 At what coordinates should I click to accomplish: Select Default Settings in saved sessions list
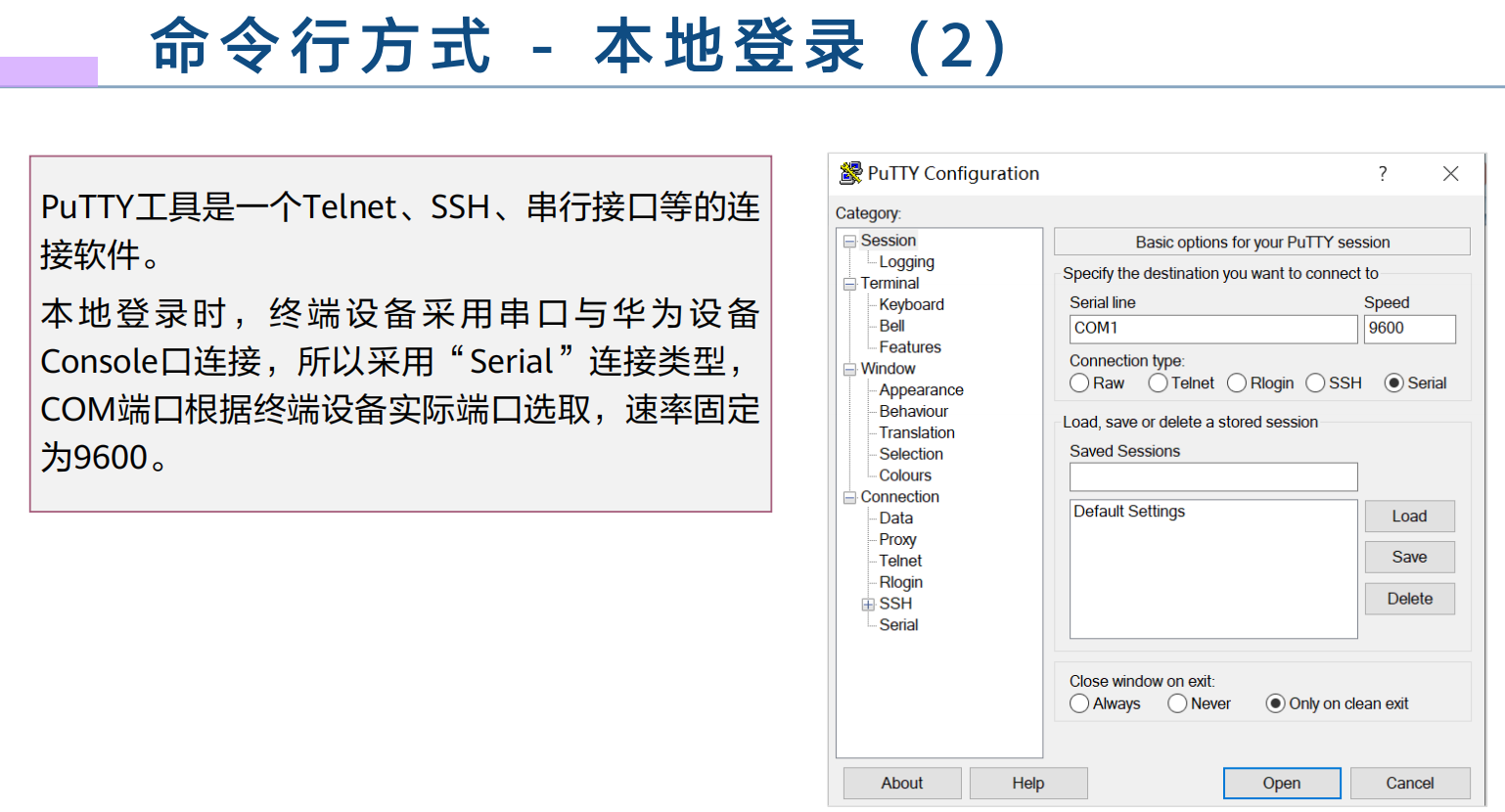click(1129, 512)
